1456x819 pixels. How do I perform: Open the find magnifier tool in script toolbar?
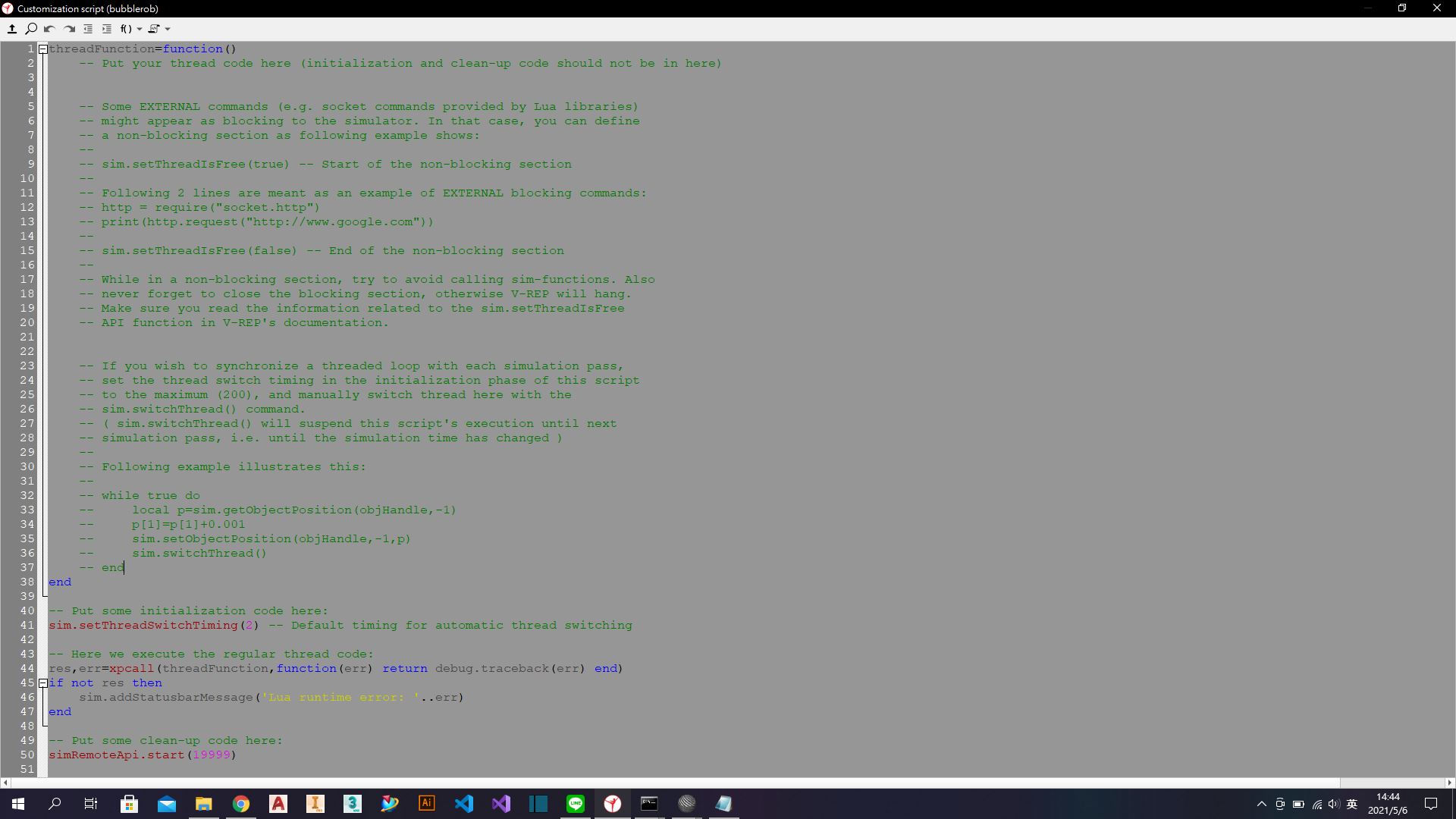[31, 29]
